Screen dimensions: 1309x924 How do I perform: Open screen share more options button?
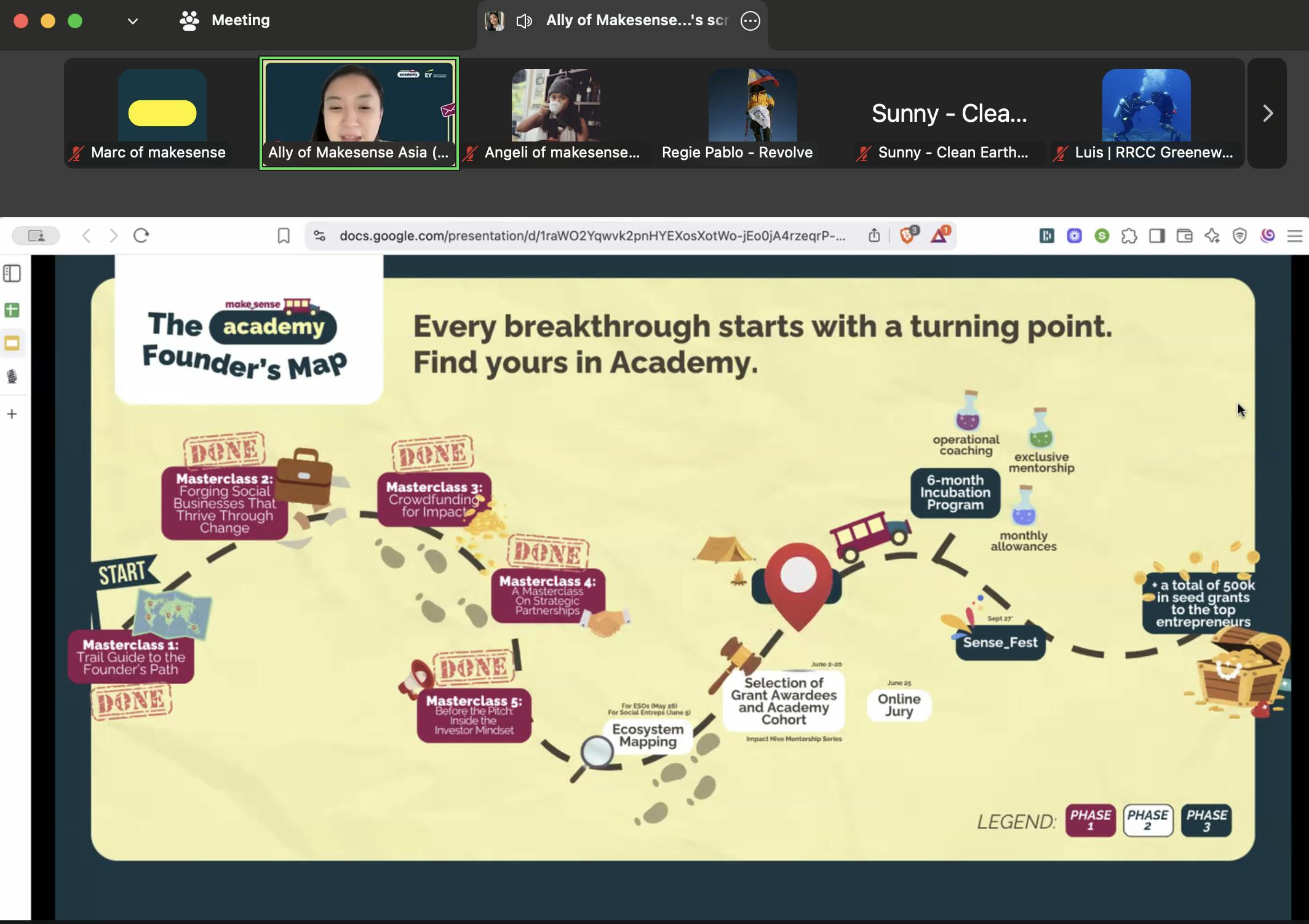click(x=750, y=21)
